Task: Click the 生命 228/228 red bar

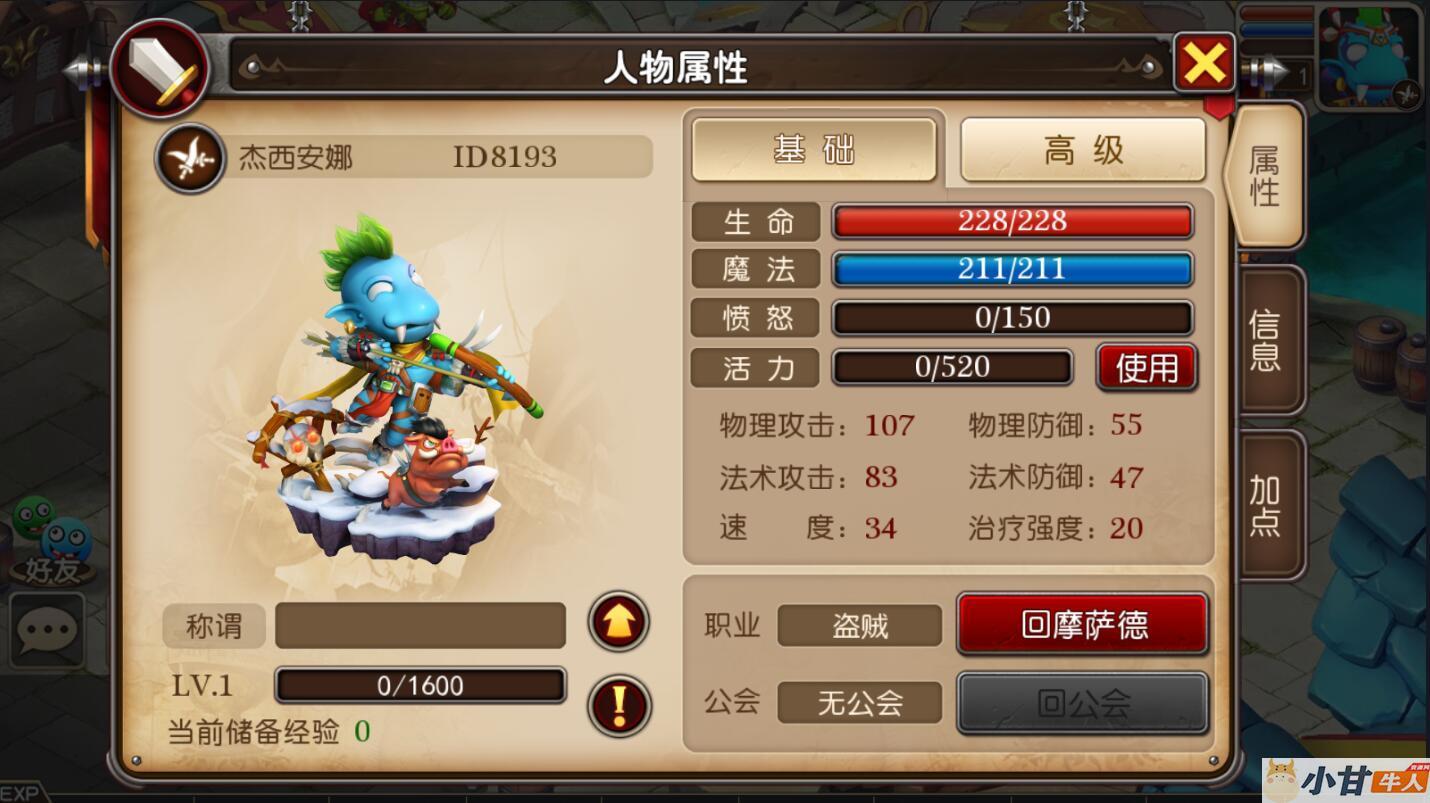Action: tap(1013, 221)
